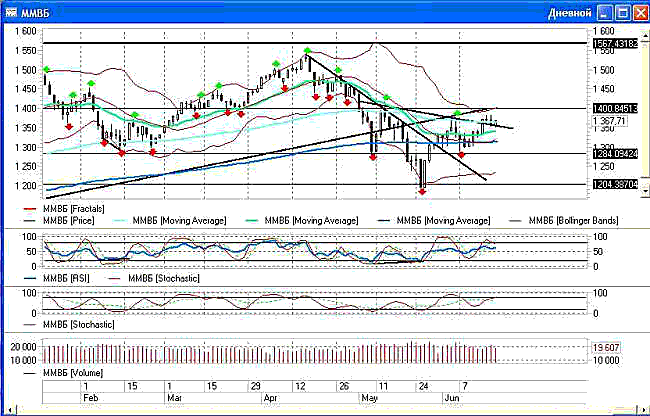Click the 24 date label on time axis

pyautogui.click(x=423, y=386)
